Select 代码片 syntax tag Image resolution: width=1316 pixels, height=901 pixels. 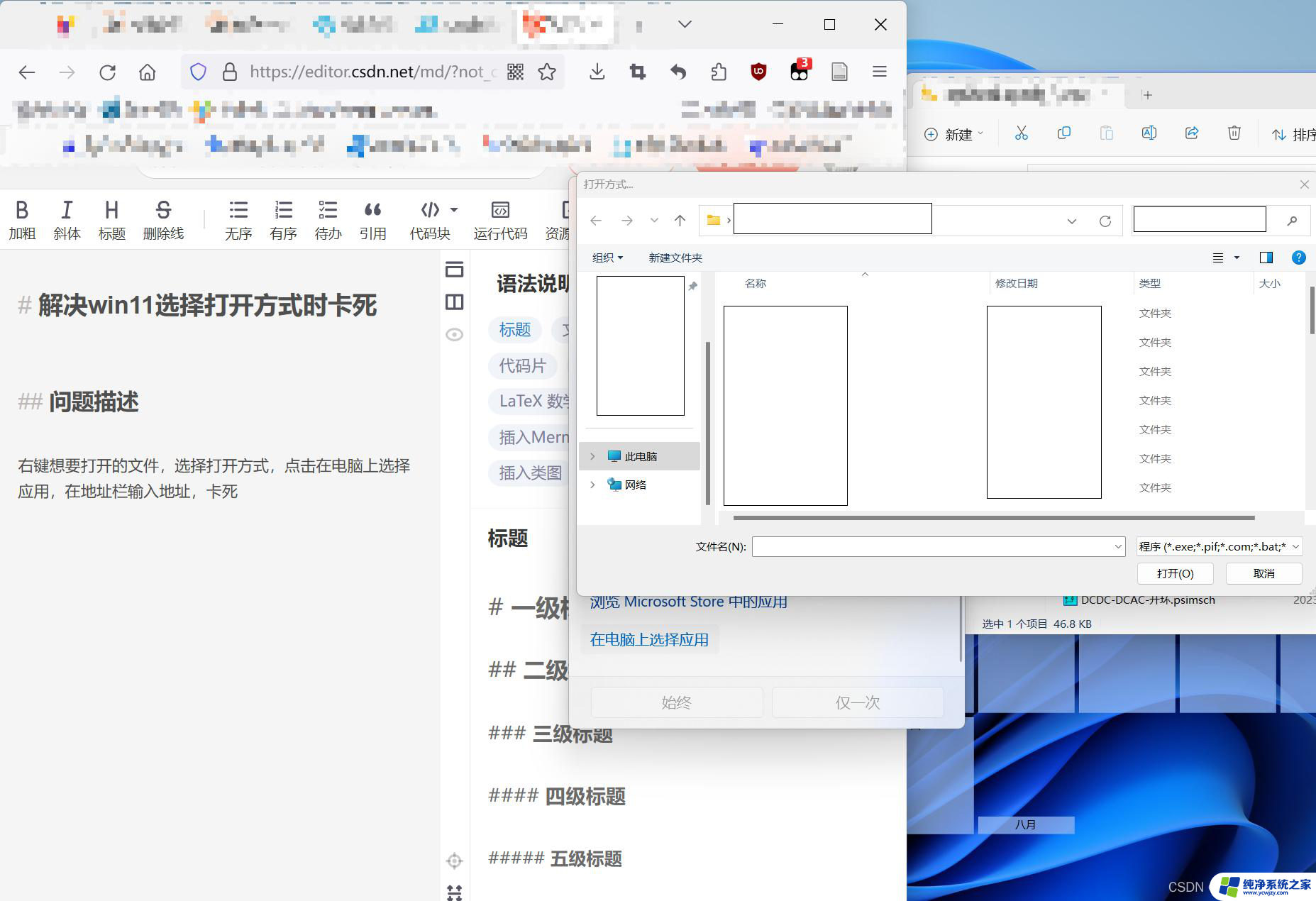(522, 366)
